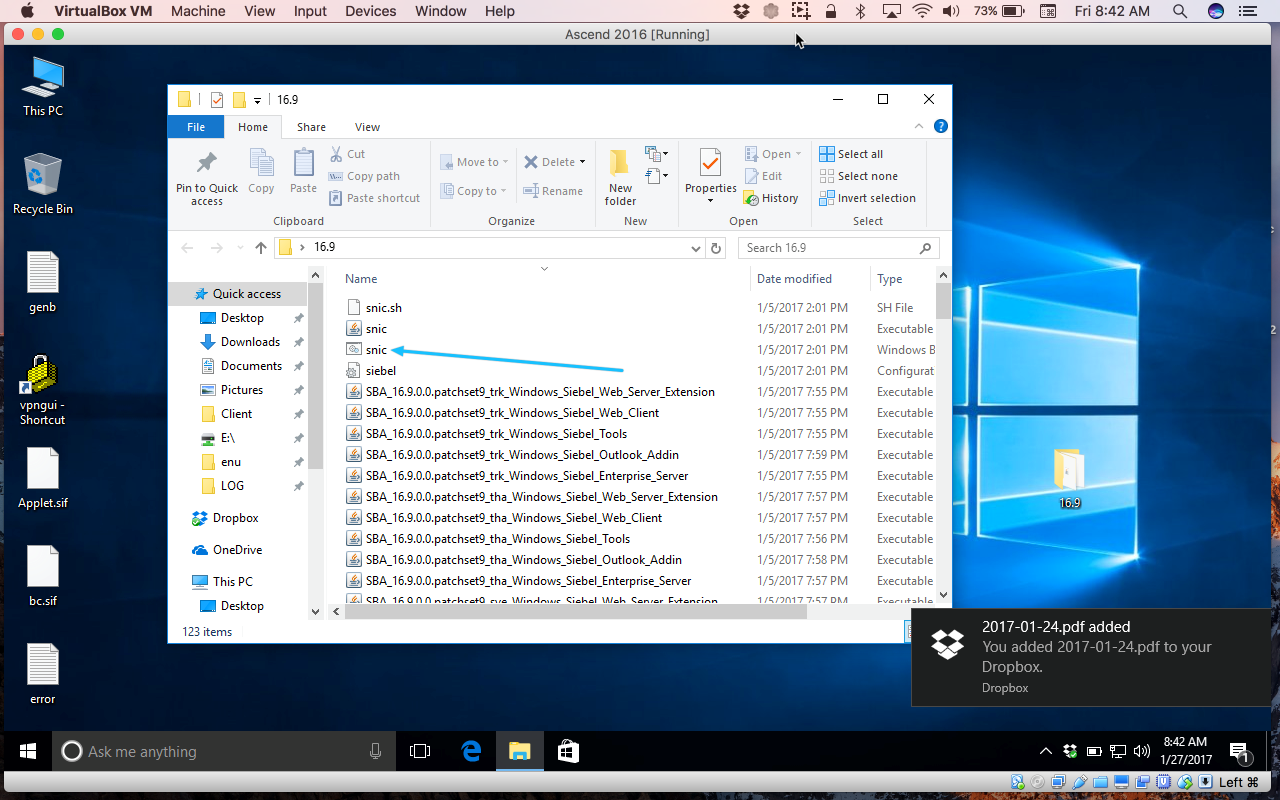This screenshot has width=1280, height=800.
Task: Select the 16.9 folder on desktop
Action: tap(1069, 480)
